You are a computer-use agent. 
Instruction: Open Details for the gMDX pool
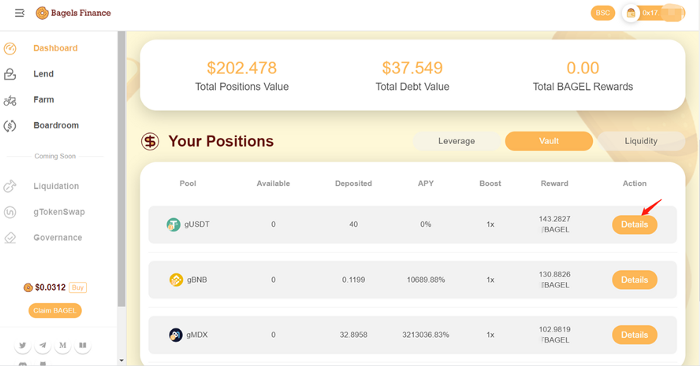(x=634, y=335)
